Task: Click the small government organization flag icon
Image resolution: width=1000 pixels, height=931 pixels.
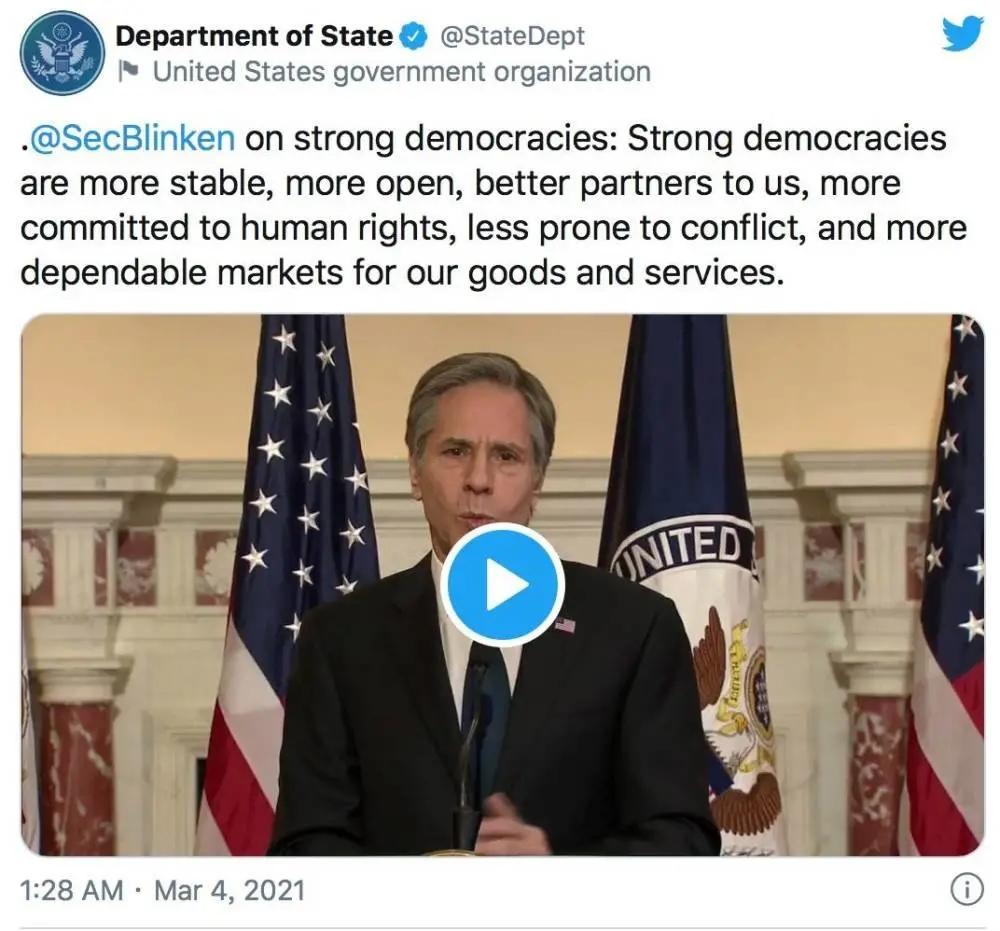Action: click(x=128, y=72)
